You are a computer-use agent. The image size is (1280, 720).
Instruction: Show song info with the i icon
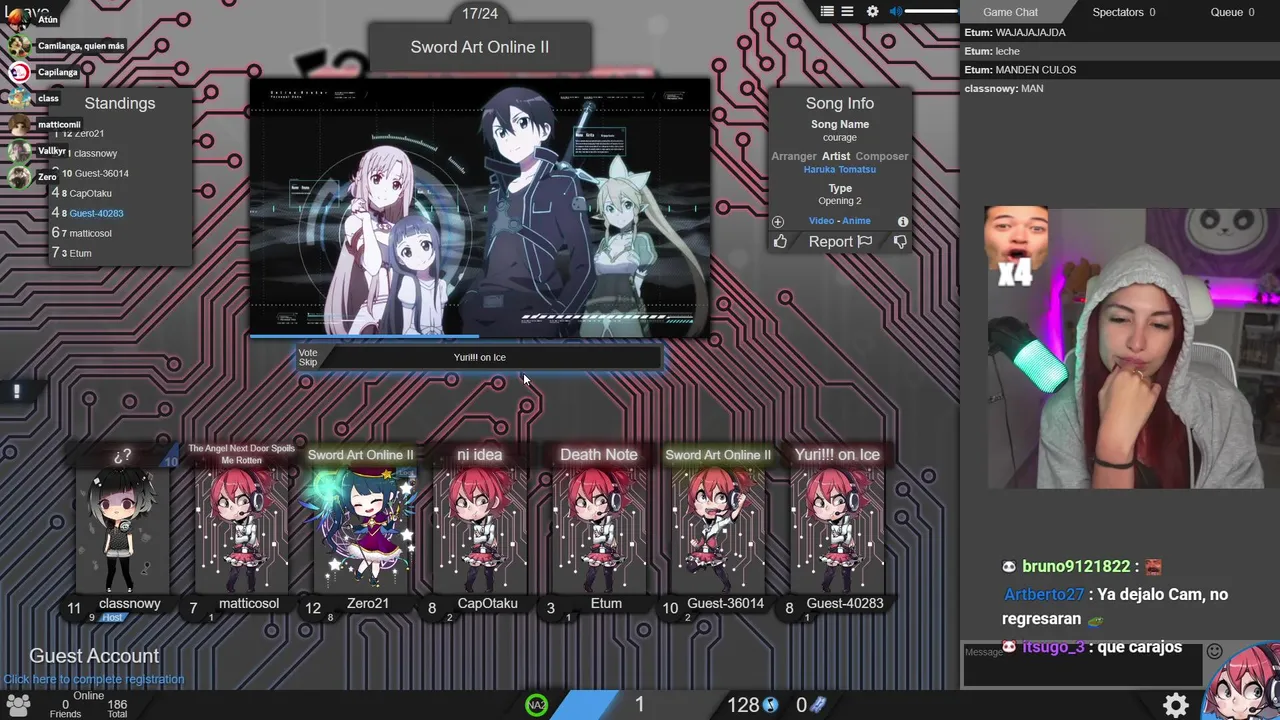[x=903, y=221]
